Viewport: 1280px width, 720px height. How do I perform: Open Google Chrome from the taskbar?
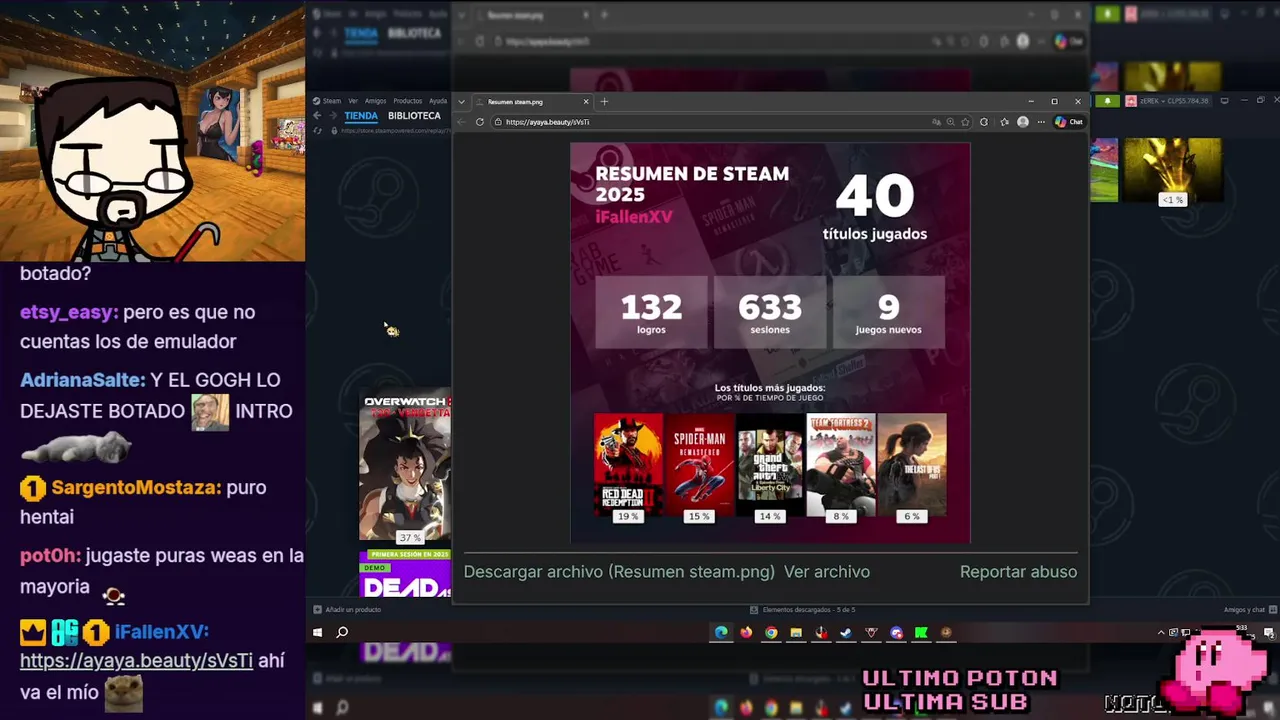[771, 632]
